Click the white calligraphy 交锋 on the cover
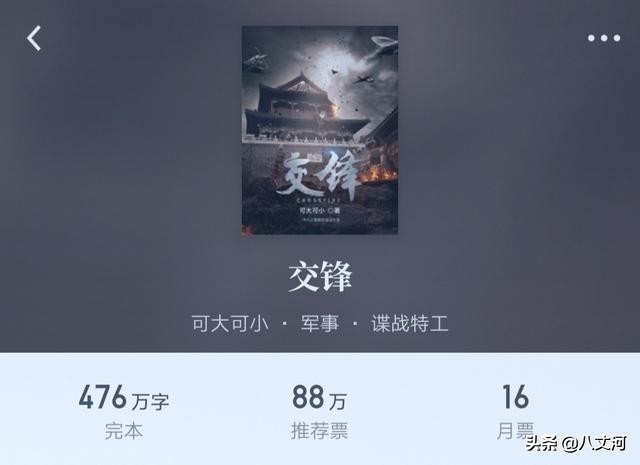 coord(318,174)
